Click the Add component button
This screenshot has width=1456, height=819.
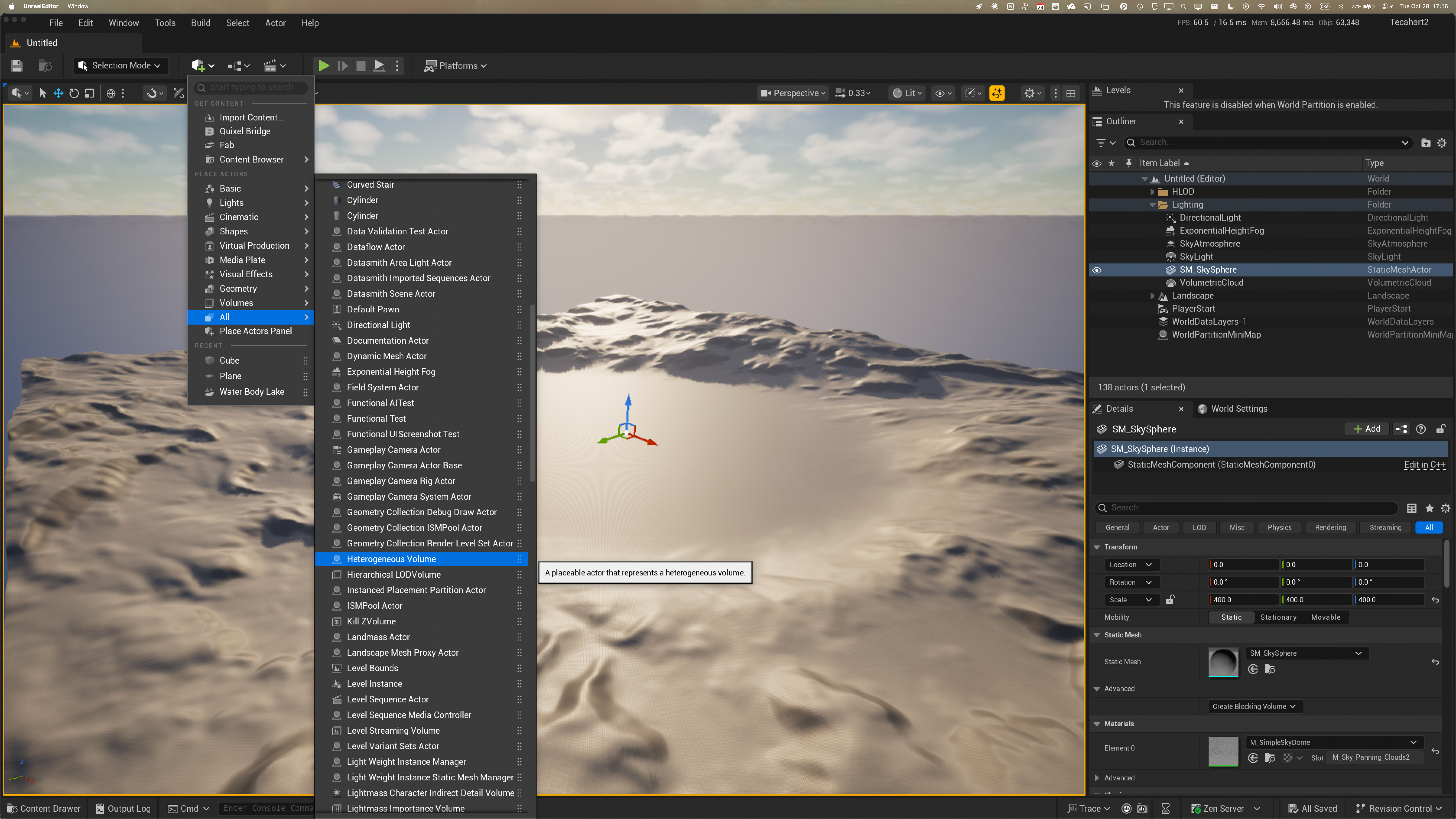[1367, 429]
